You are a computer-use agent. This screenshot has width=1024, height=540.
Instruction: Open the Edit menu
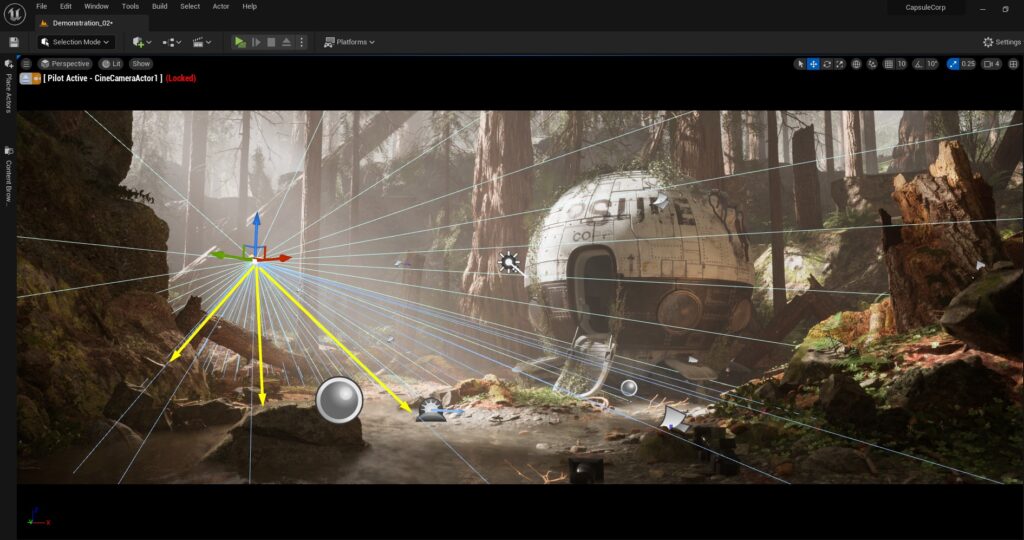[x=66, y=7]
